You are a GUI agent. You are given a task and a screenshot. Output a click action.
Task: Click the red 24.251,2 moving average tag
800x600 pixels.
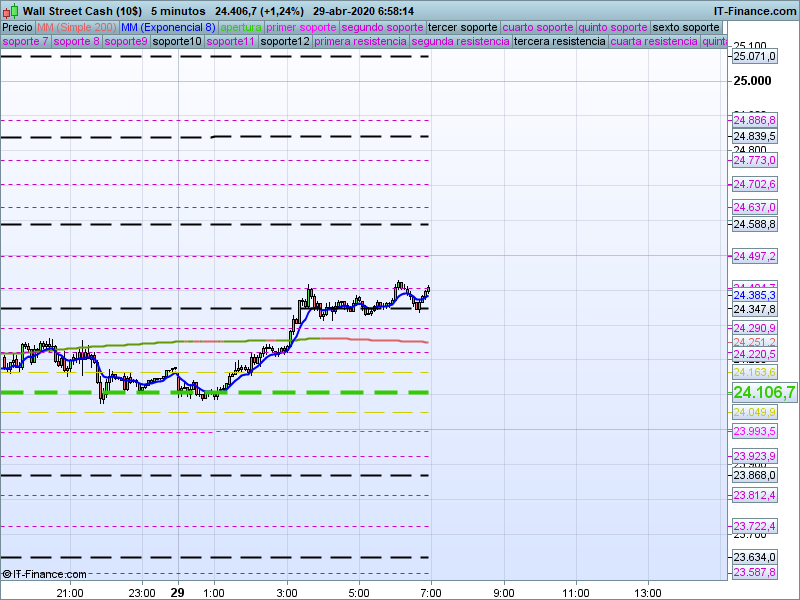pyautogui.click(x=755, y=342)
